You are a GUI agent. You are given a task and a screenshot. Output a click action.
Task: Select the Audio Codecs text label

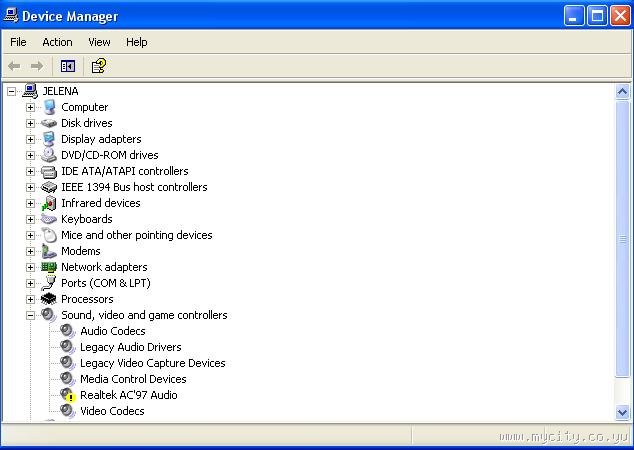(113, 331)
